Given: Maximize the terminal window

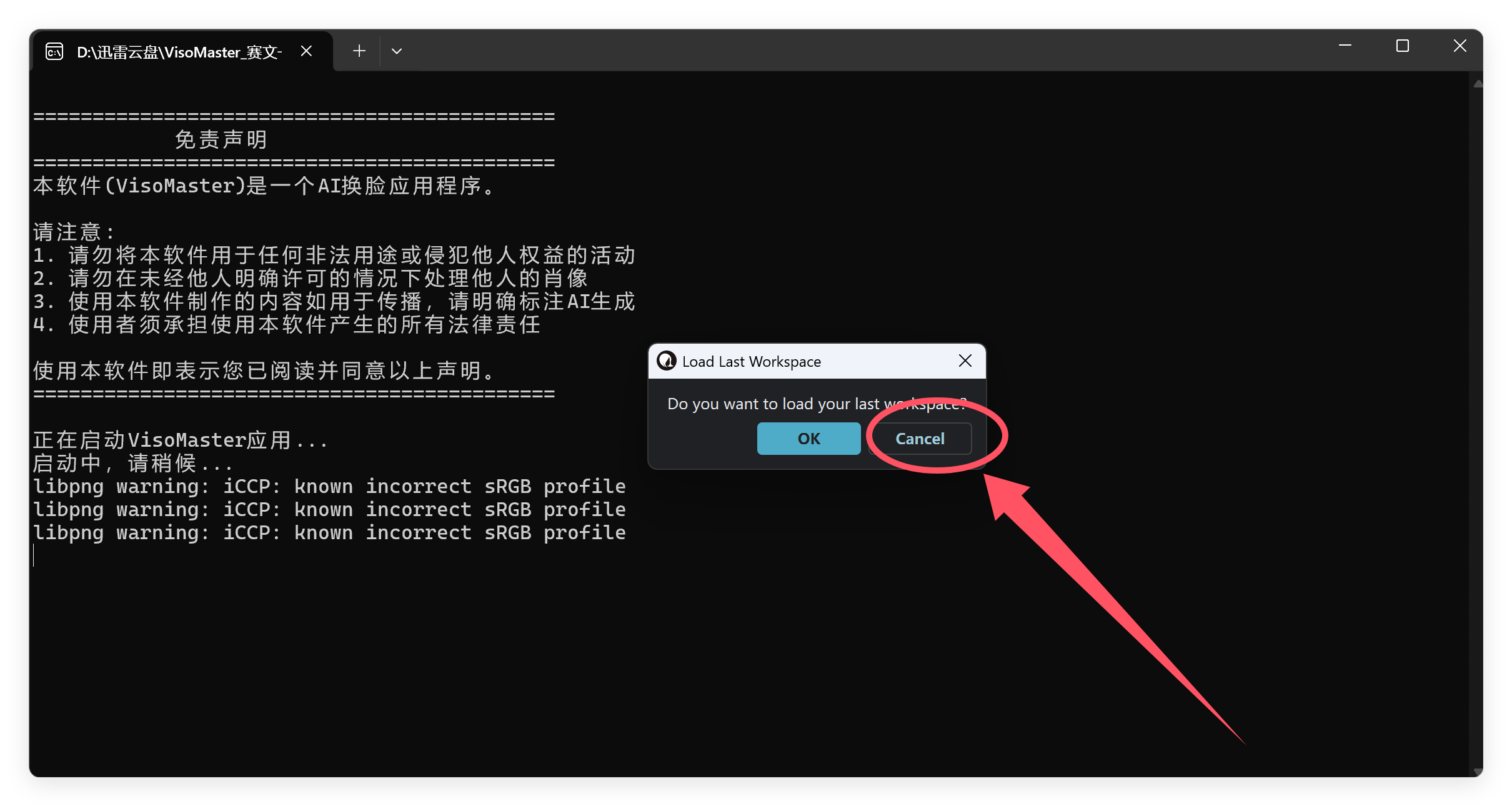Looking at the screenshot, I should click(x=1403, y=46).
